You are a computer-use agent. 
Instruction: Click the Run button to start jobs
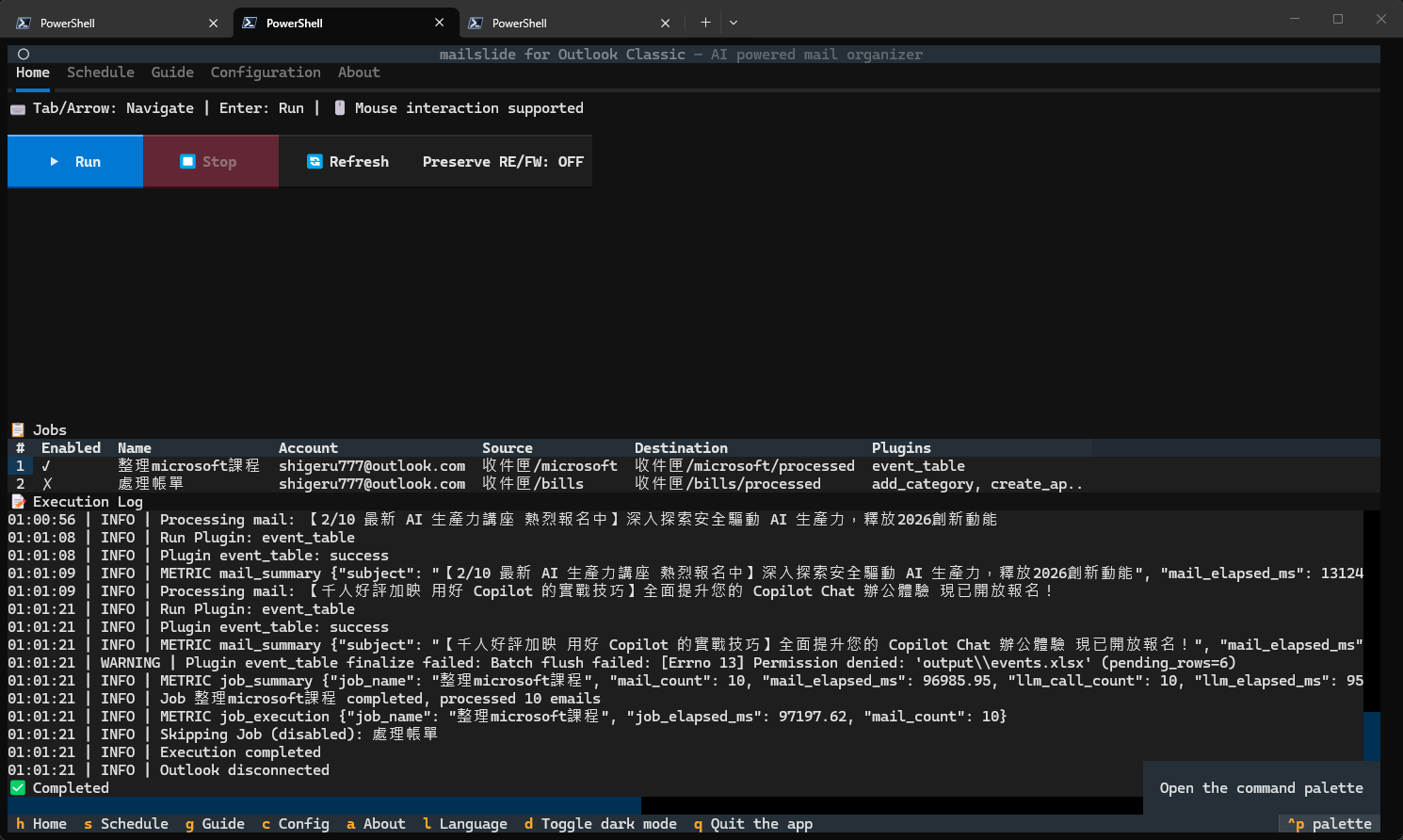[75, 162]
